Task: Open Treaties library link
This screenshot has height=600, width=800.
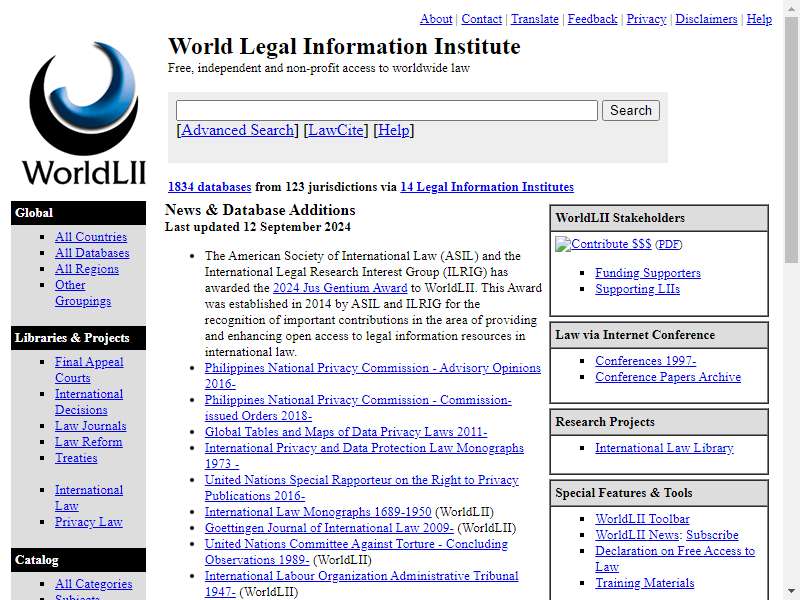Action: pos(76,458)
